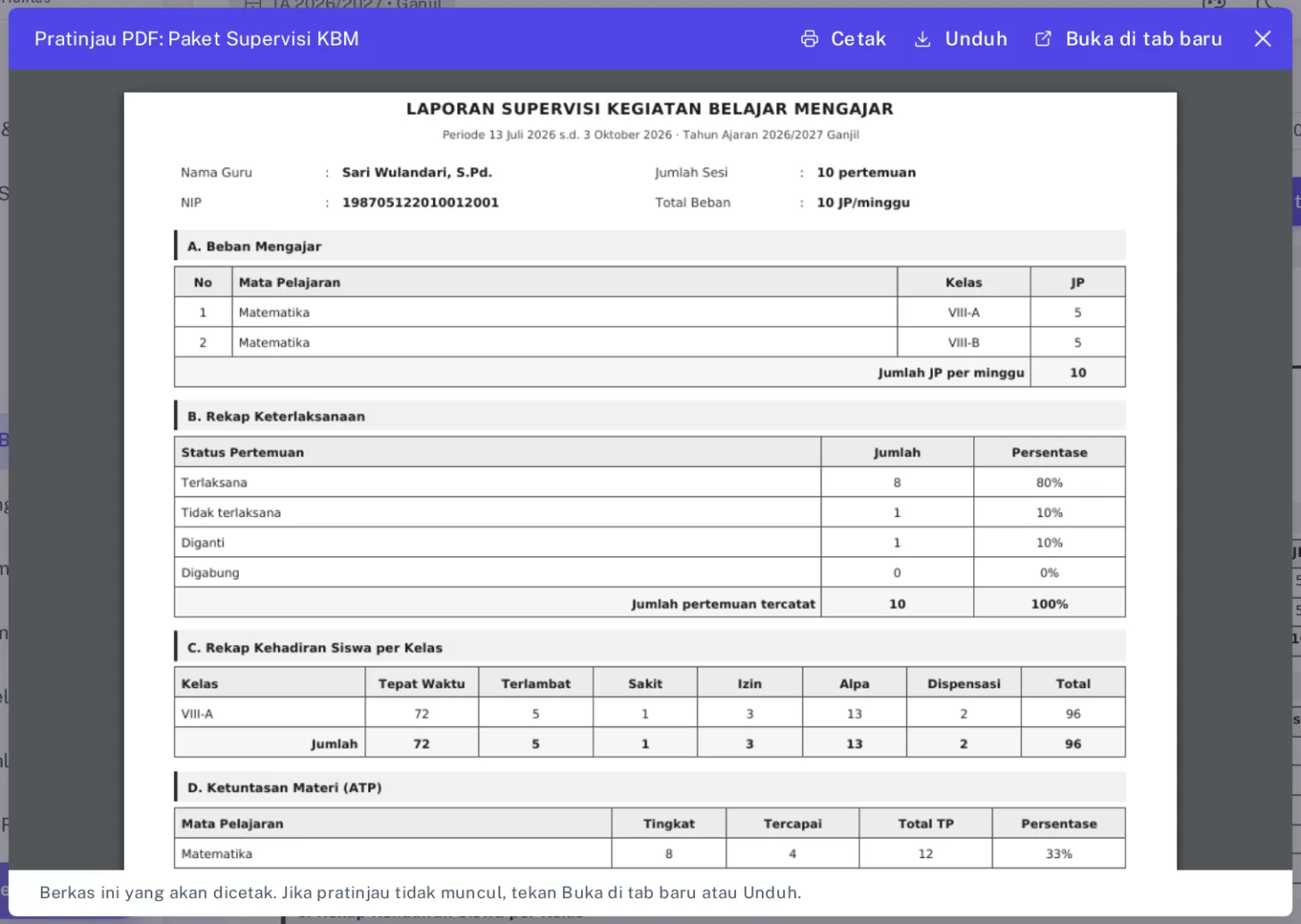Image resolution: width=1301 pixels, height=924 pixels.
Task: Click the Tidak terlaksana row label
Action: 231,512
